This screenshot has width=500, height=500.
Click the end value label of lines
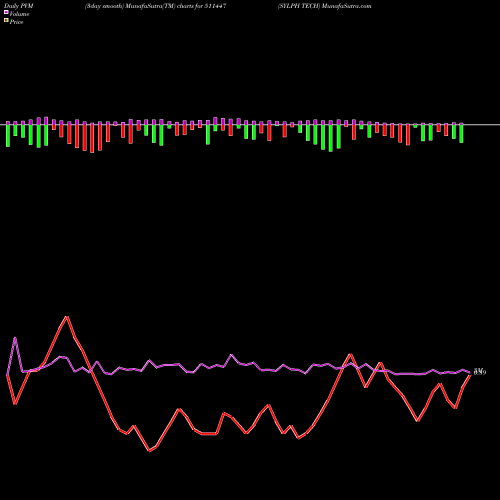coord(480,372)
